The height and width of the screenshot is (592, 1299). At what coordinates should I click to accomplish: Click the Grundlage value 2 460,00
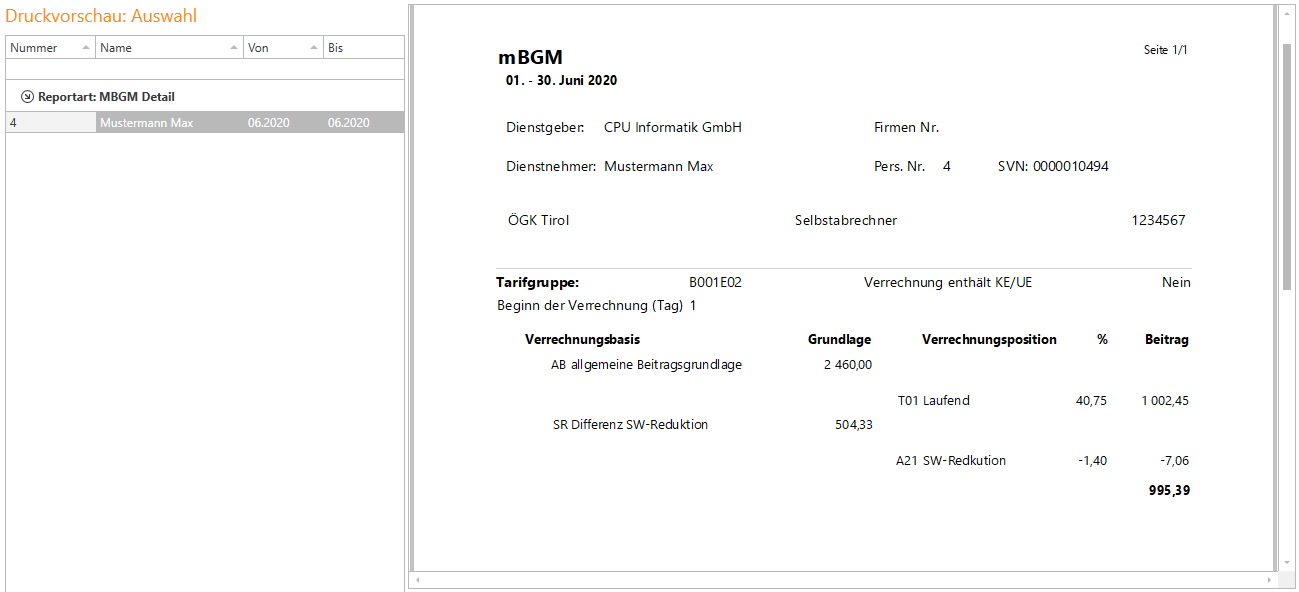tap(848, 365)
